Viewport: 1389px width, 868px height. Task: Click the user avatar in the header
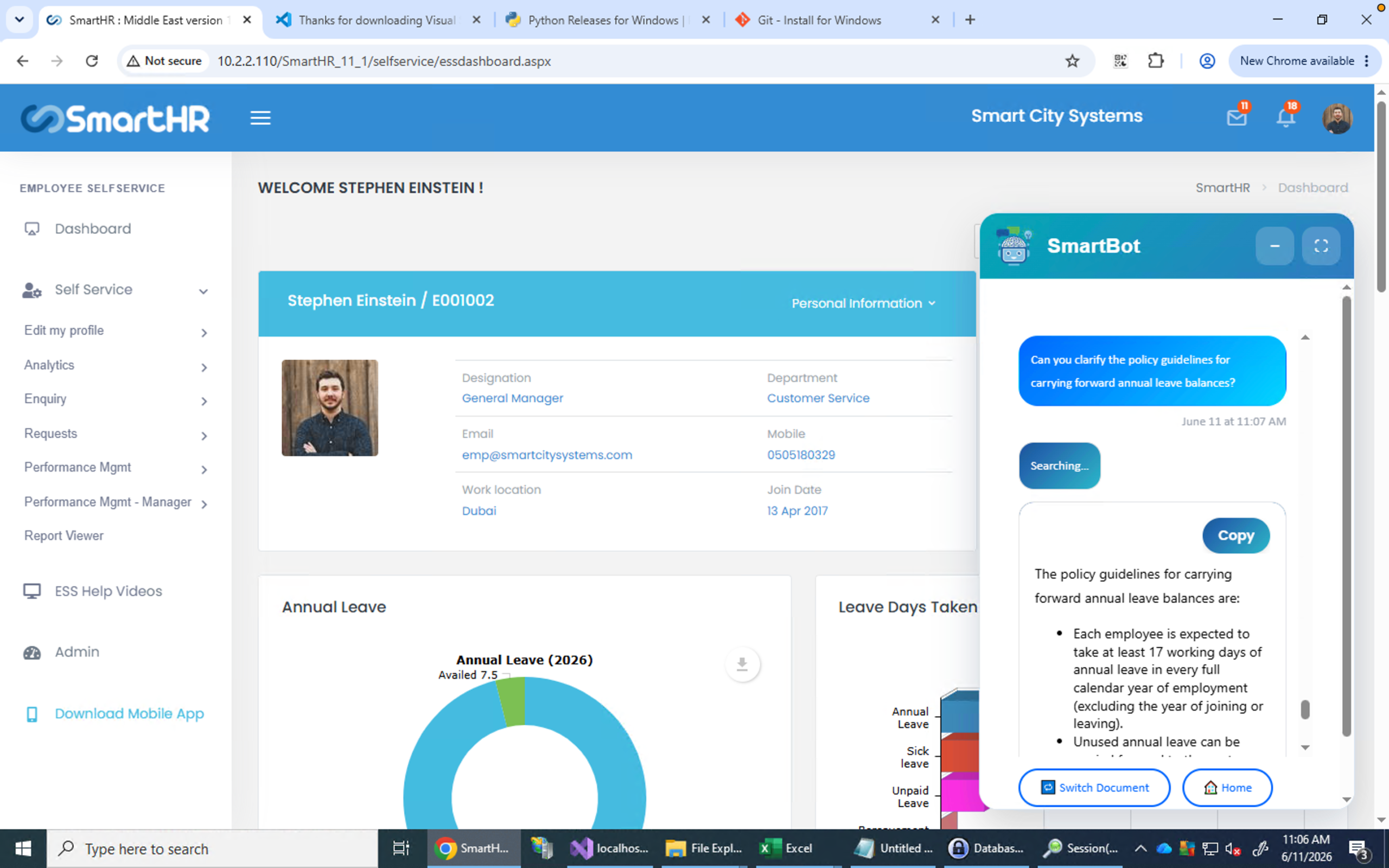[1337, 119]
